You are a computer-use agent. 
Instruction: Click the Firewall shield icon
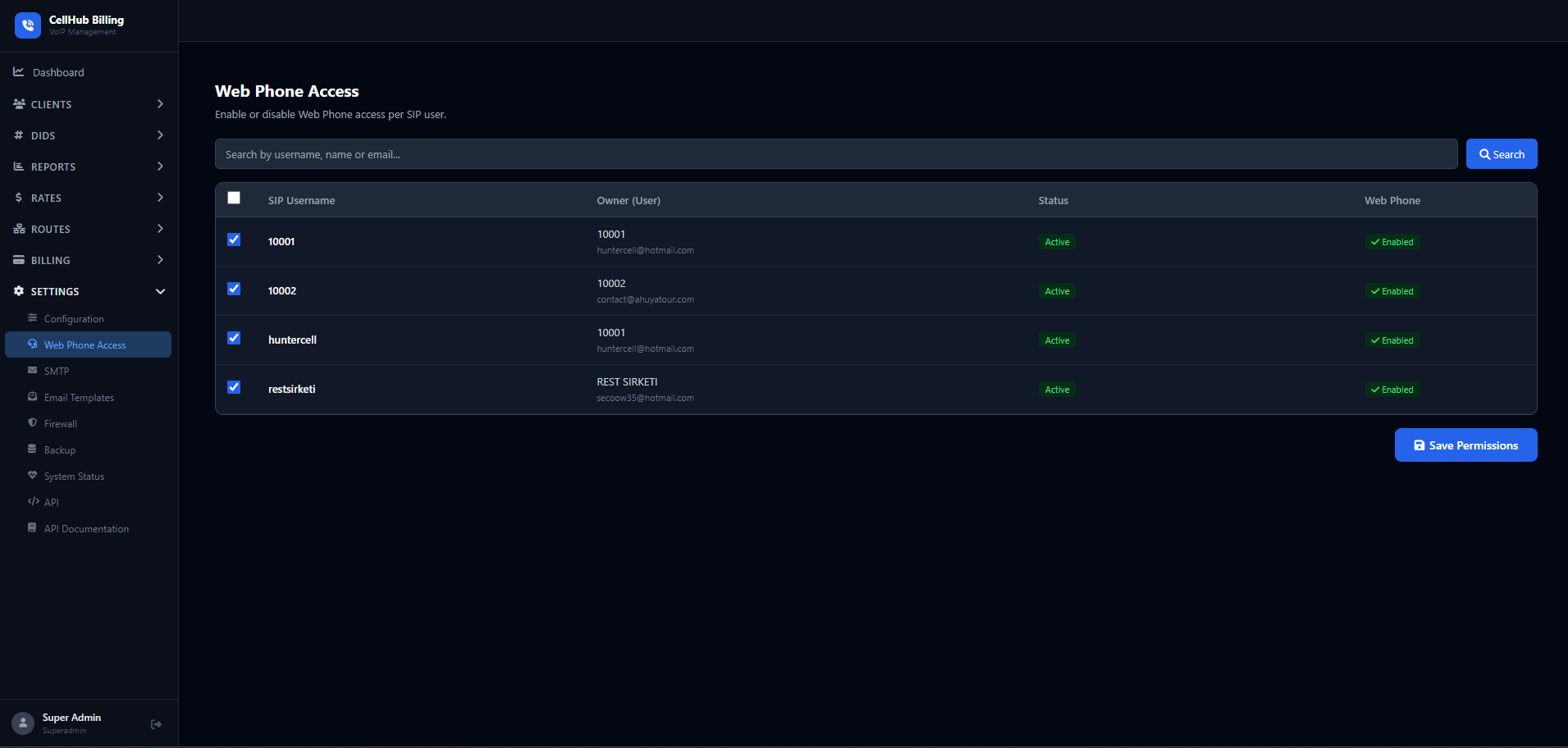(33, 423)
